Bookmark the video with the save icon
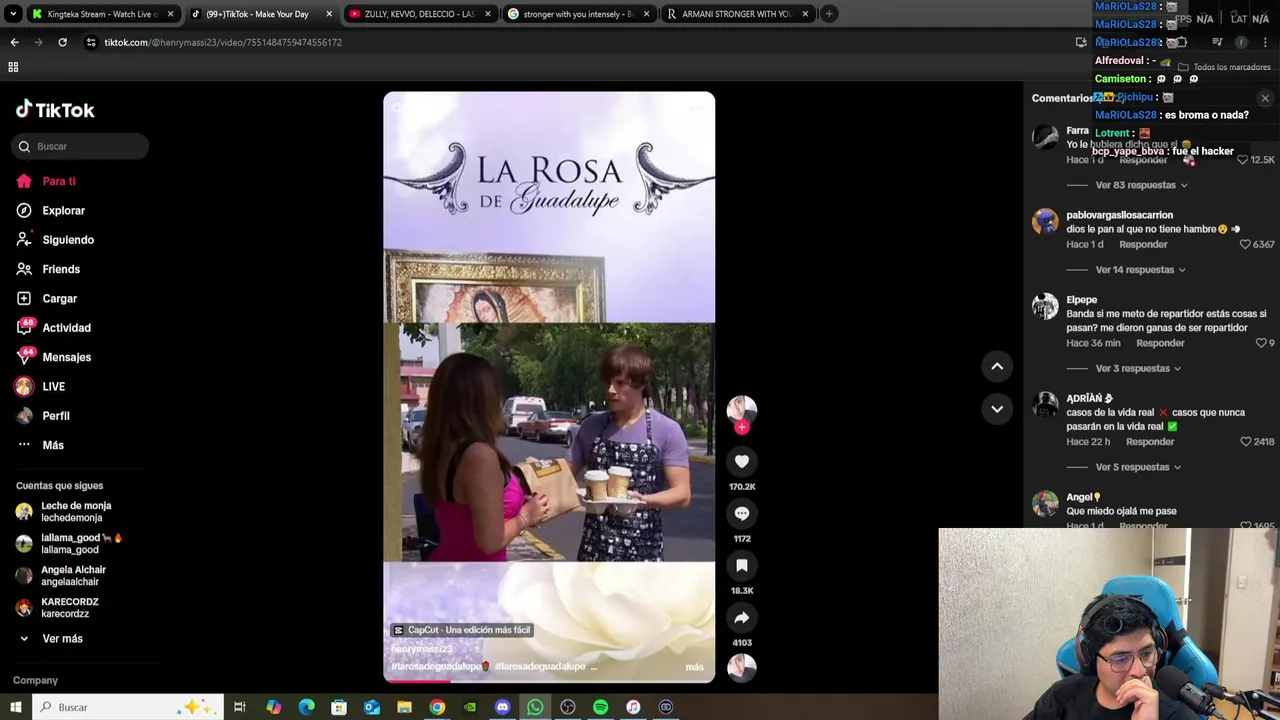Screen dimensions: 1280x720 tap(742, 565)
